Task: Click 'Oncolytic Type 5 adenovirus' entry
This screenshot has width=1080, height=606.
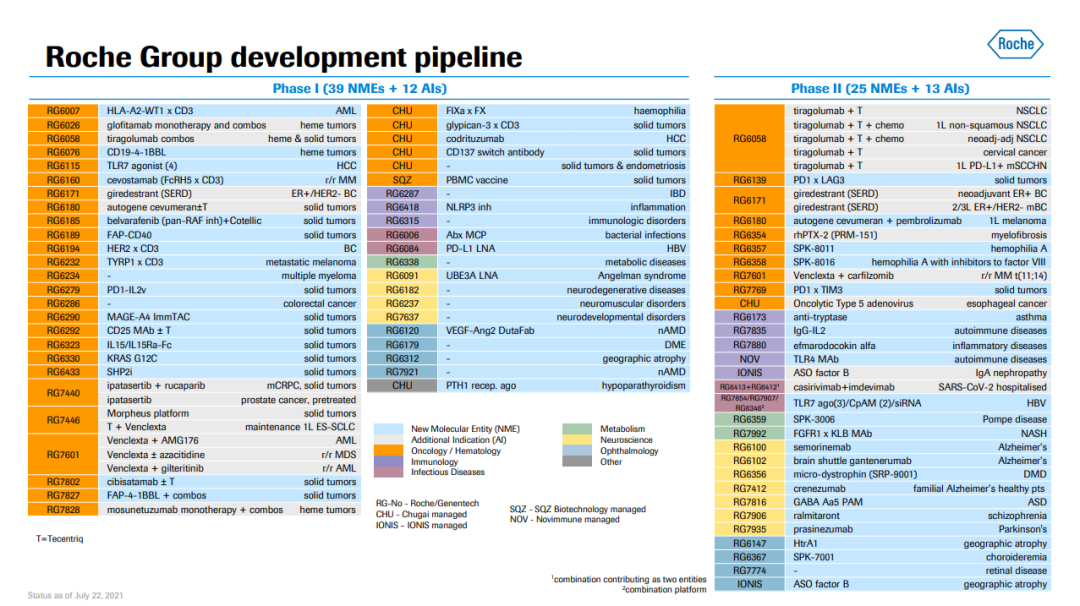Action: pos(853,304)
